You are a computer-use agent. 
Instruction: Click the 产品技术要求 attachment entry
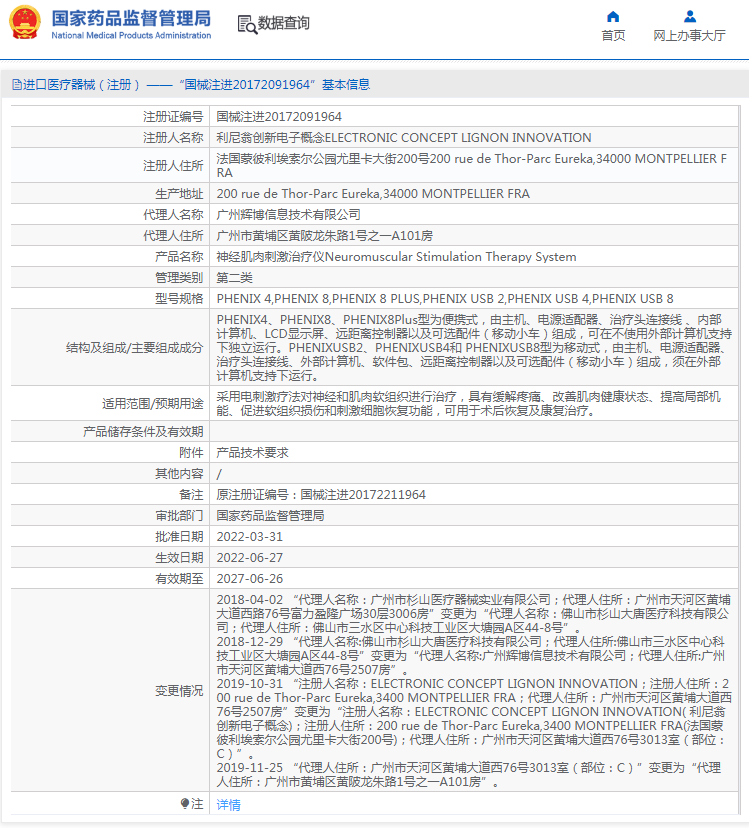[252, 452]
